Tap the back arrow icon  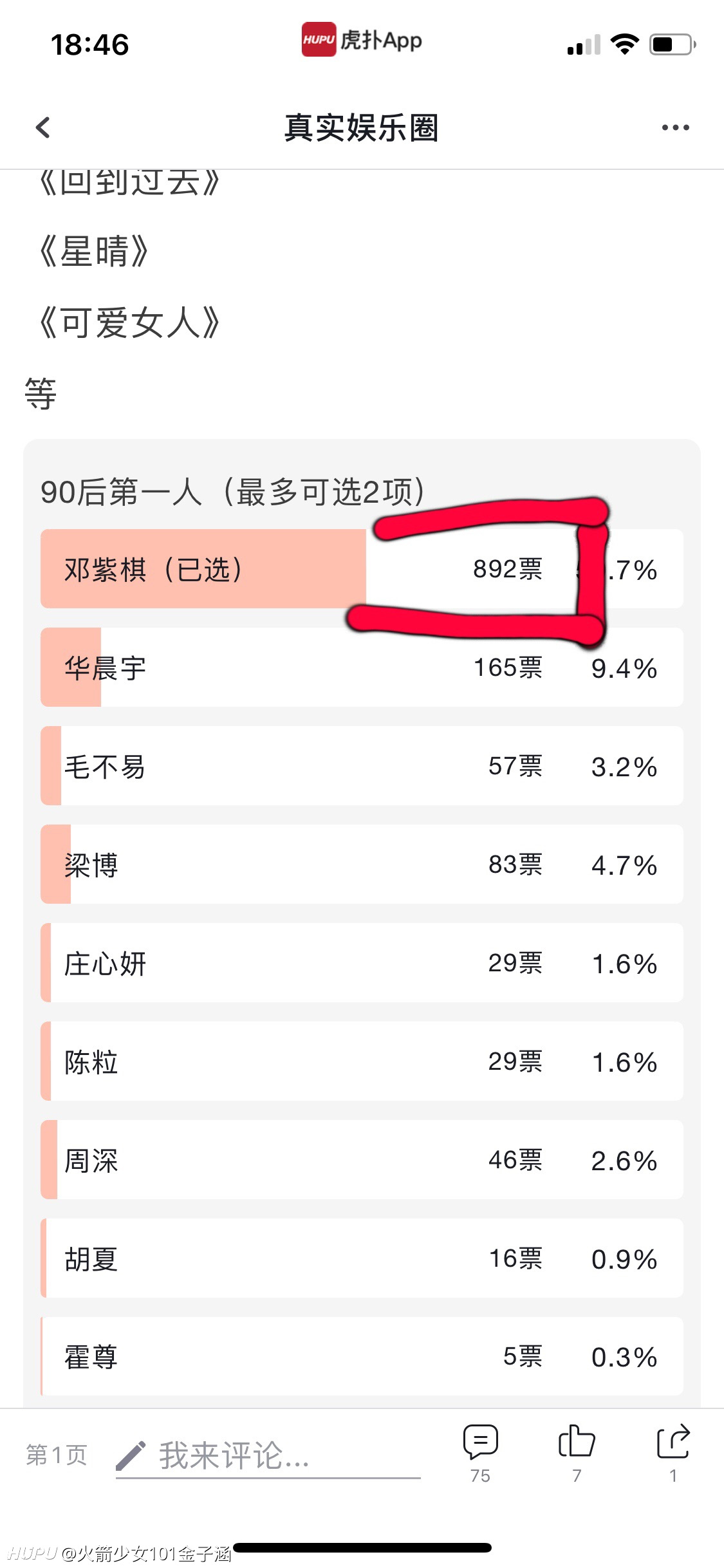(43, 127)
